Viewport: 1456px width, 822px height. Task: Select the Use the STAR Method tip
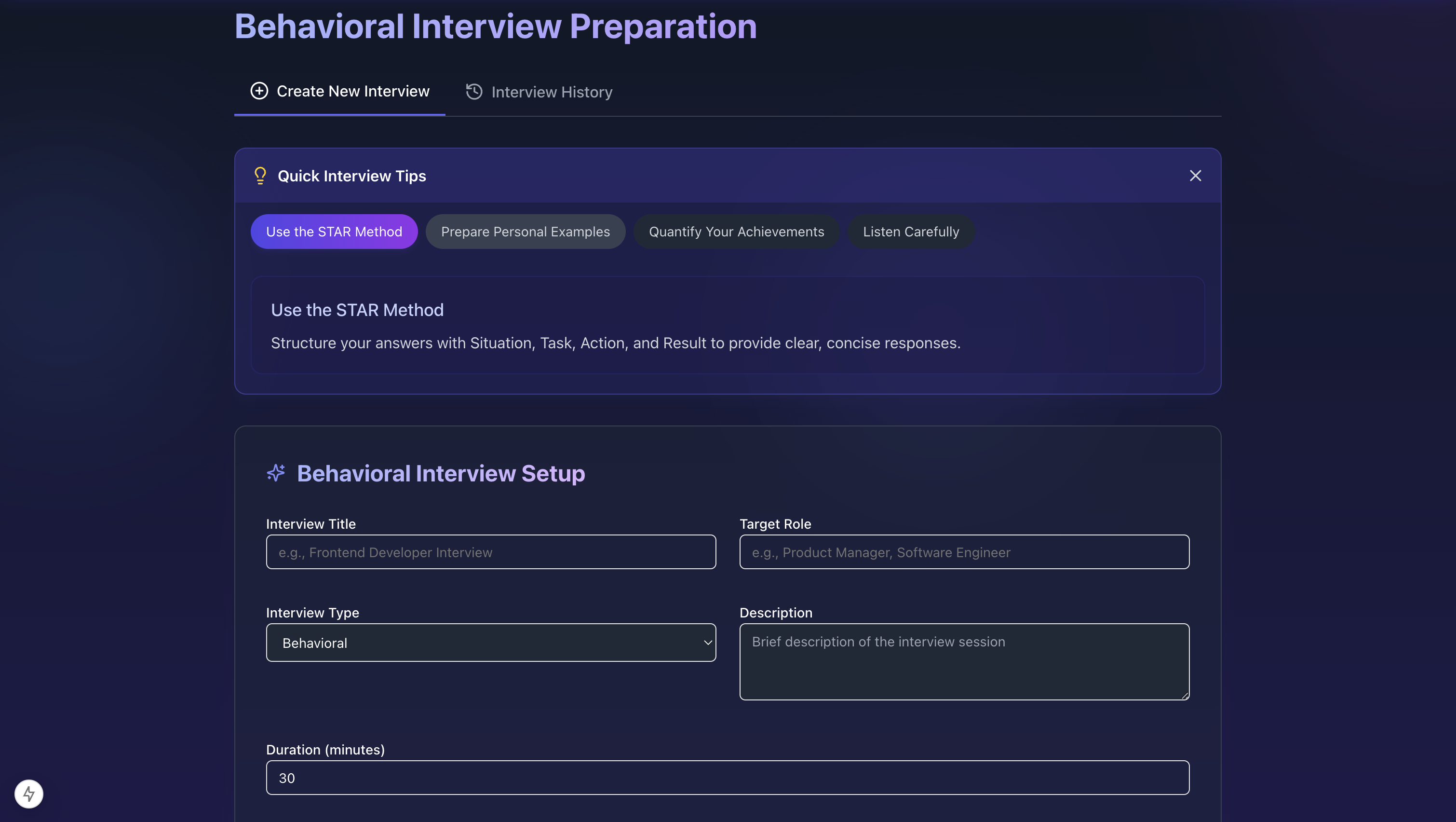click(x=334, y=232)
